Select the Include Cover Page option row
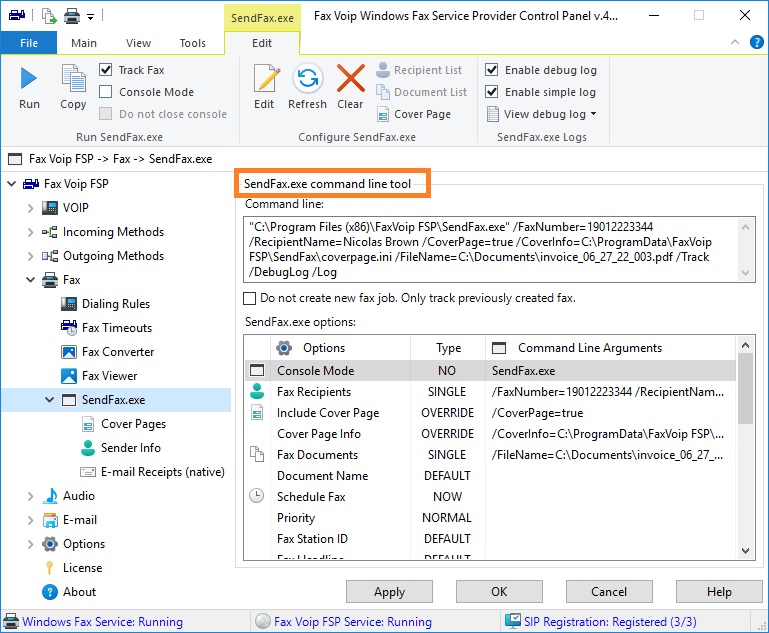769x633 pixels. click(490, 413)
